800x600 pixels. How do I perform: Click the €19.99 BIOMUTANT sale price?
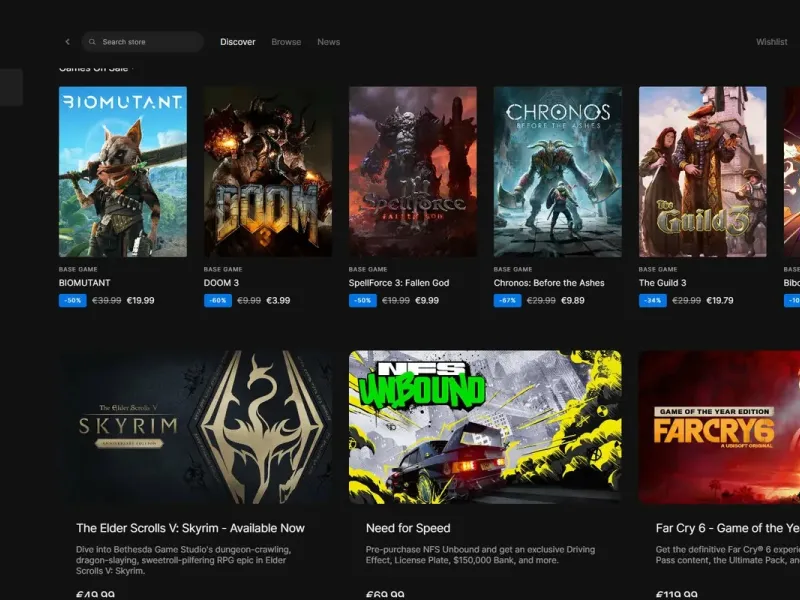pos(140,301)
